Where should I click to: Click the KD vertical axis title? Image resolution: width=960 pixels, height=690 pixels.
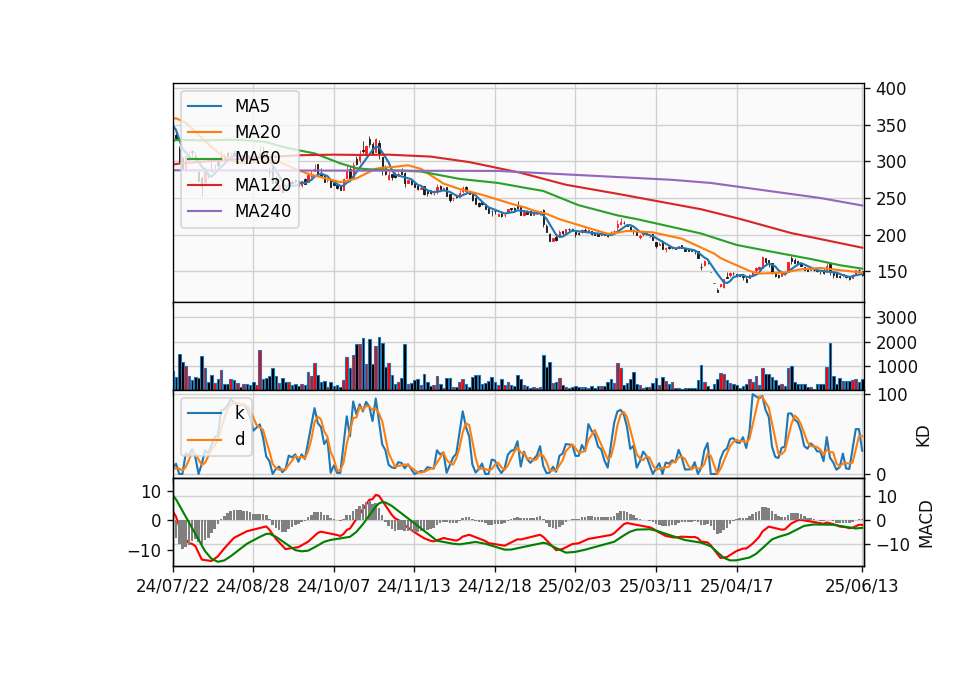point(923,436)
